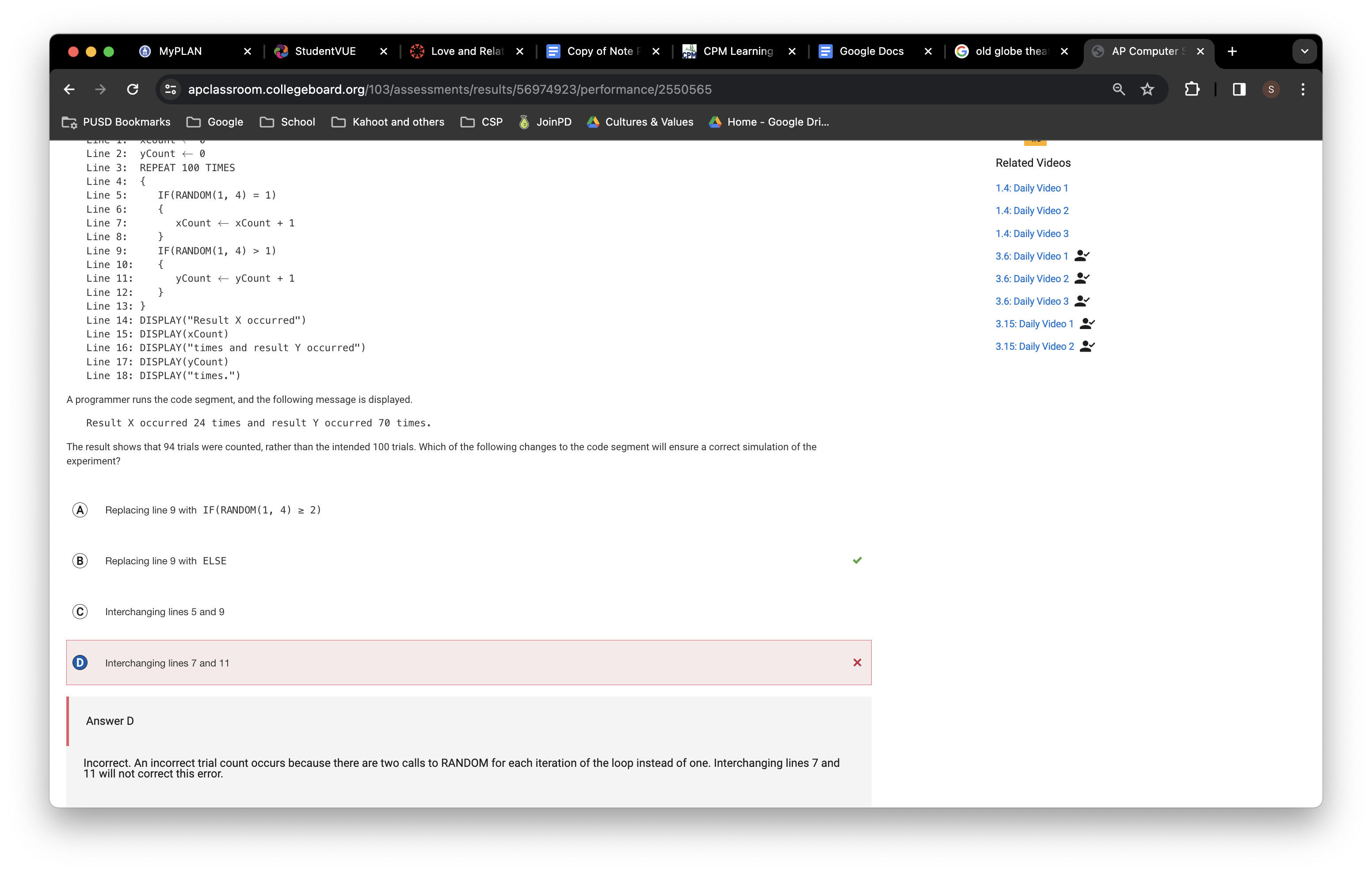
Task: Toggle the browser side panel icon
Action: coord(1239,89)
